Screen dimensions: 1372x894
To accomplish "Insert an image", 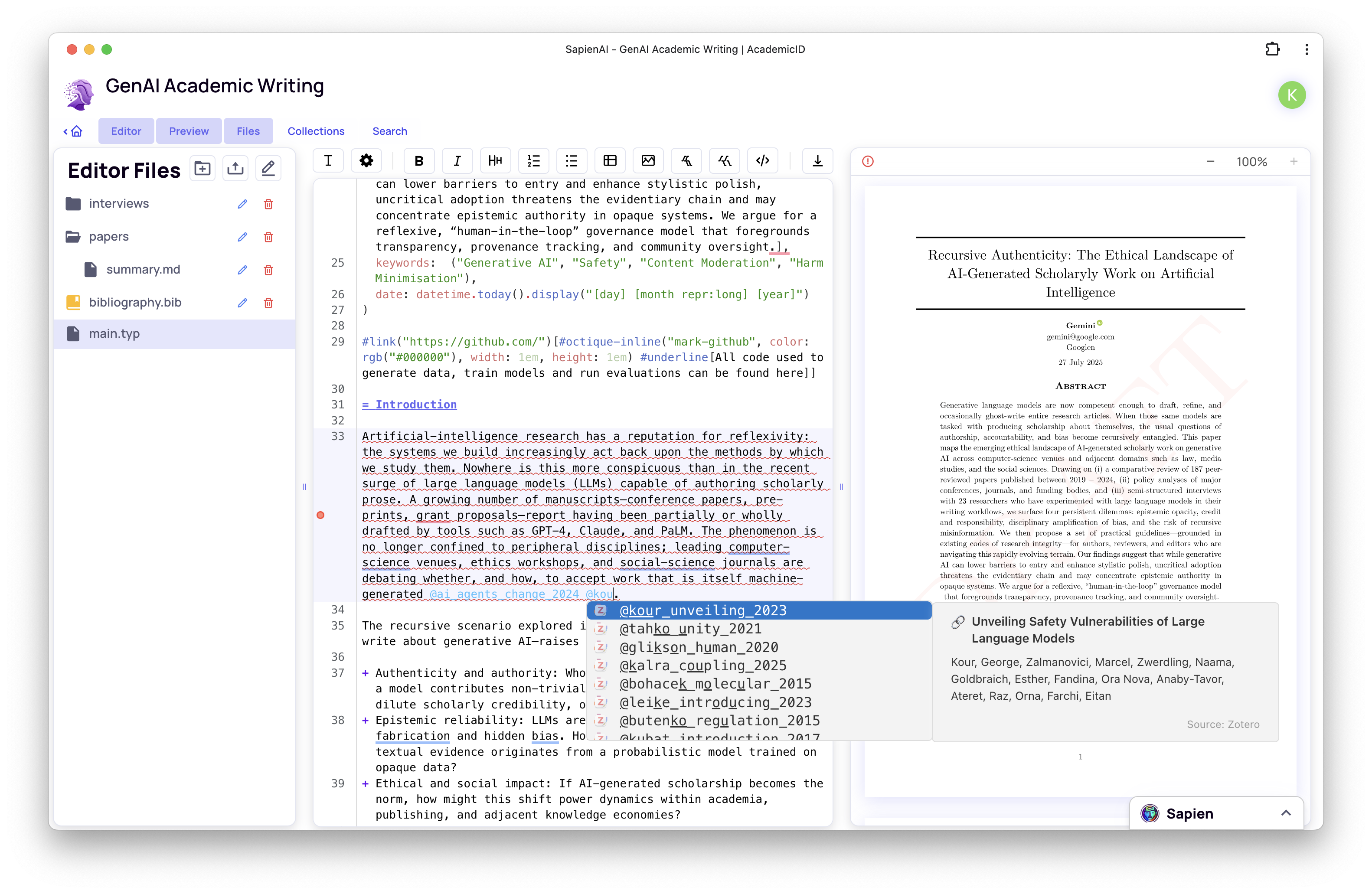I will [x=648, y=161].
